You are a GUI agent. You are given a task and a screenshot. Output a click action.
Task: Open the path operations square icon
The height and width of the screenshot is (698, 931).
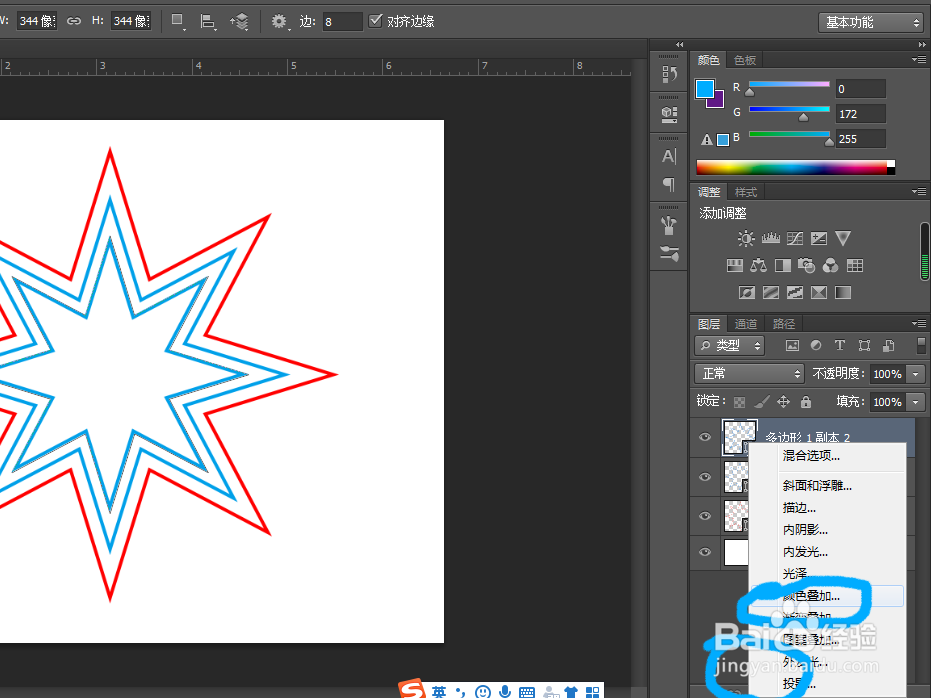pyautogui.click(x=178, y=21)
